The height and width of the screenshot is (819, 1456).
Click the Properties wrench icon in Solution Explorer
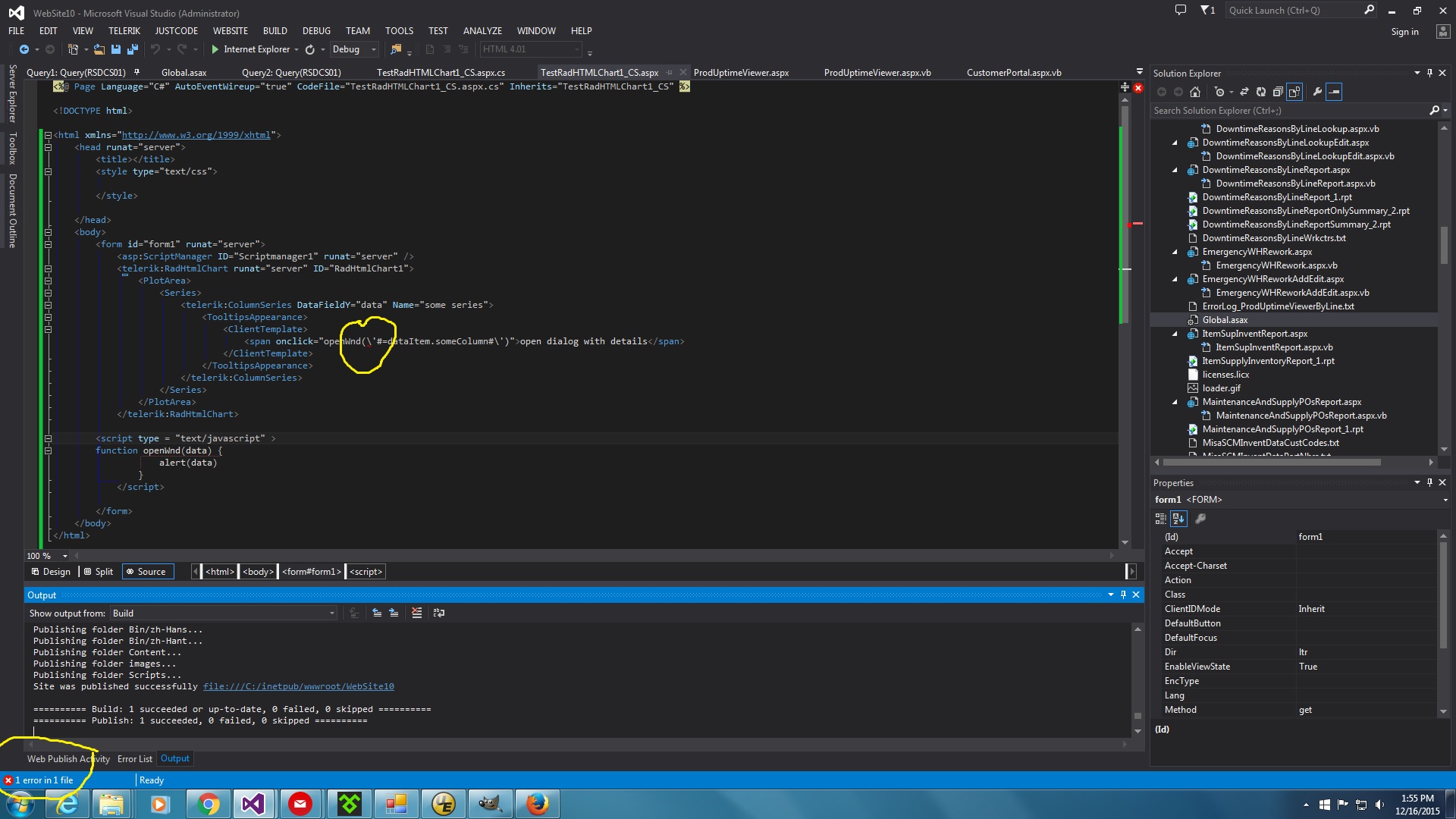1317,92
